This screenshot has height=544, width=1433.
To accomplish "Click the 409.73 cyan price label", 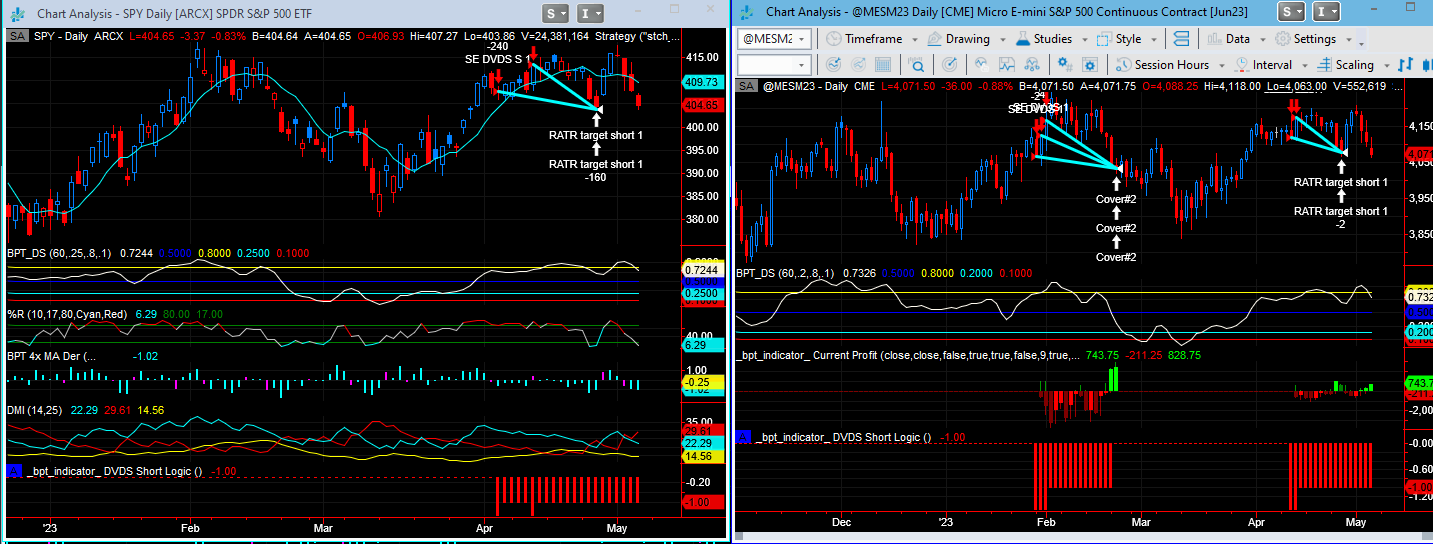I will click(701, 82).
